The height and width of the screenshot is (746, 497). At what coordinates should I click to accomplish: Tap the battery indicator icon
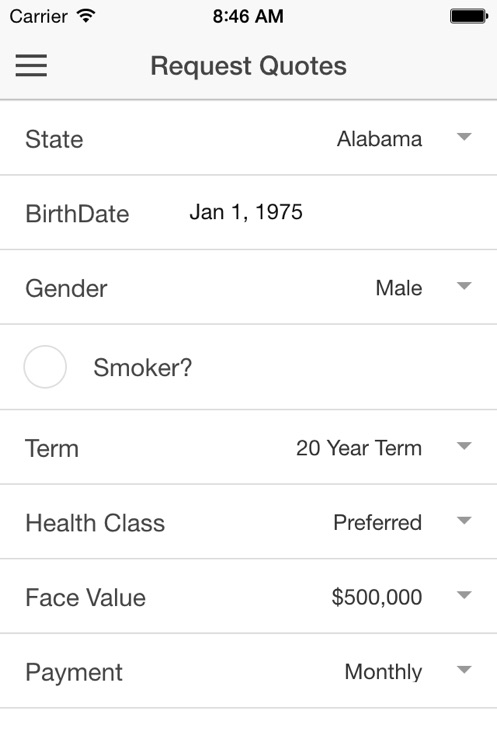(x=469, y=16)
